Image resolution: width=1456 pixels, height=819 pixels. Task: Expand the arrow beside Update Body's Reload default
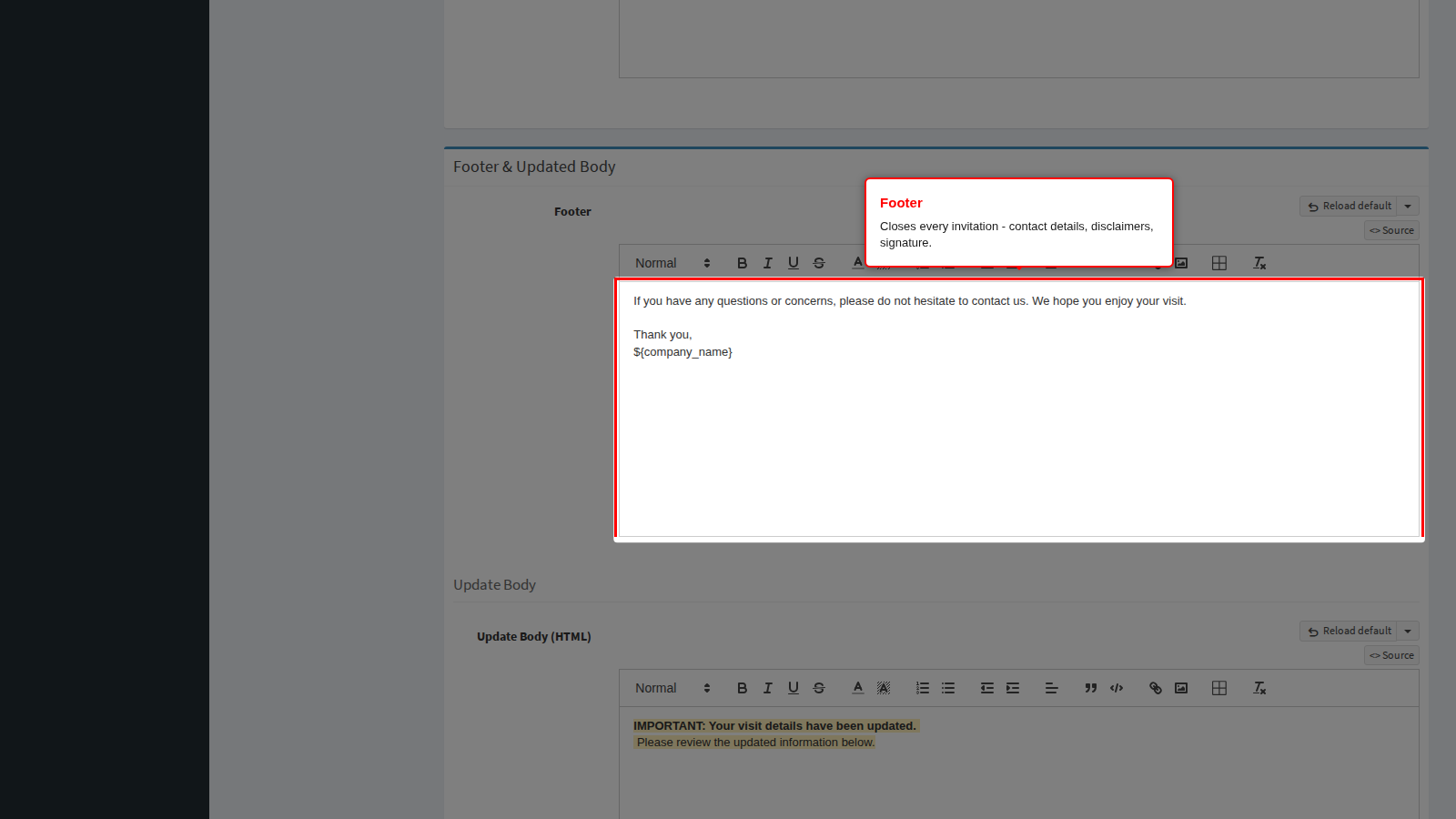[1408, 632]
